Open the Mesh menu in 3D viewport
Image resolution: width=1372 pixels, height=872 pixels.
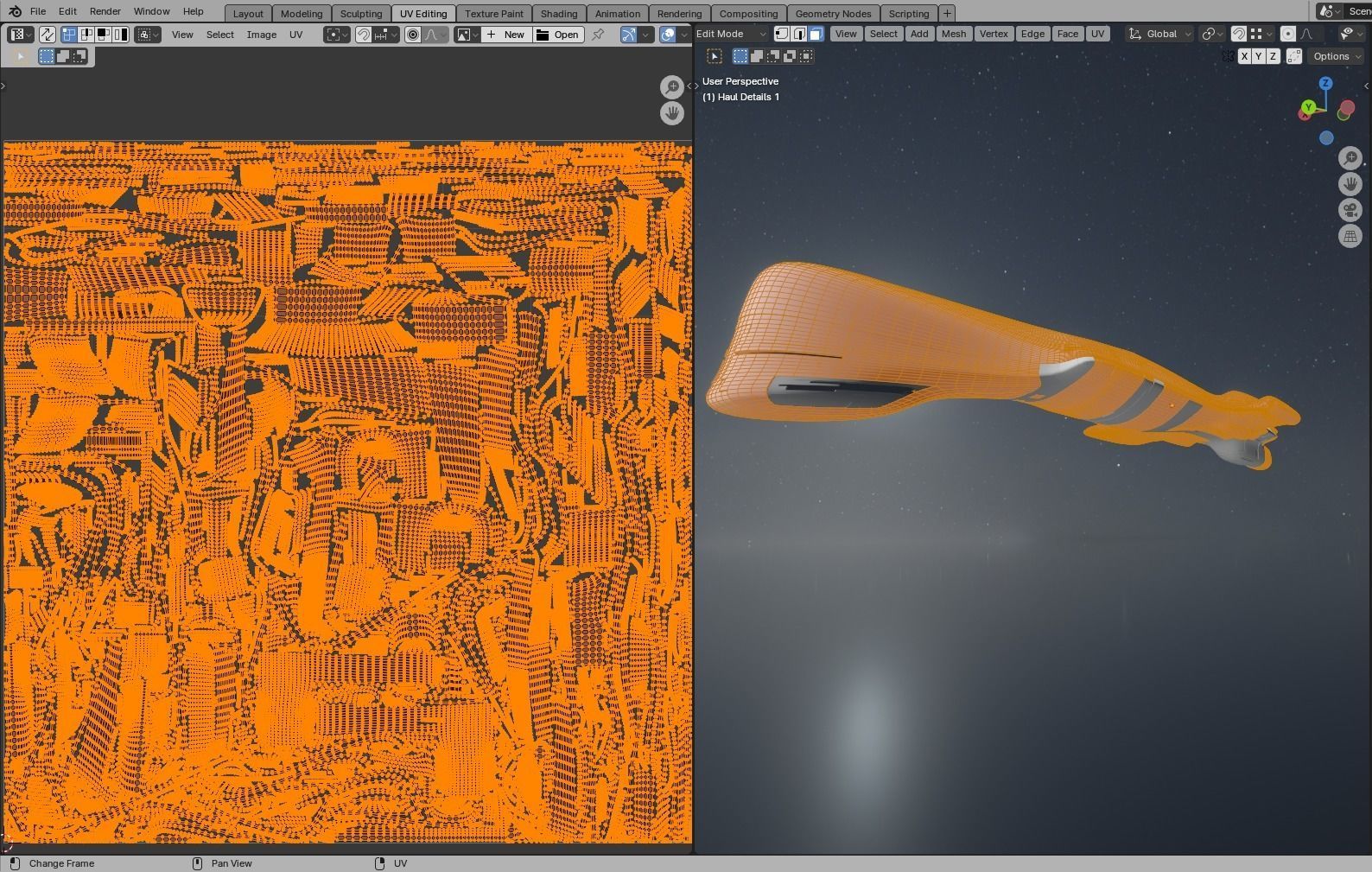coord(954,34)
